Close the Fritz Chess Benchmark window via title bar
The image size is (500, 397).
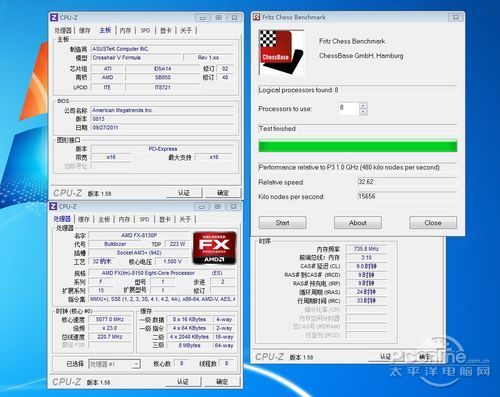point(455,17)
